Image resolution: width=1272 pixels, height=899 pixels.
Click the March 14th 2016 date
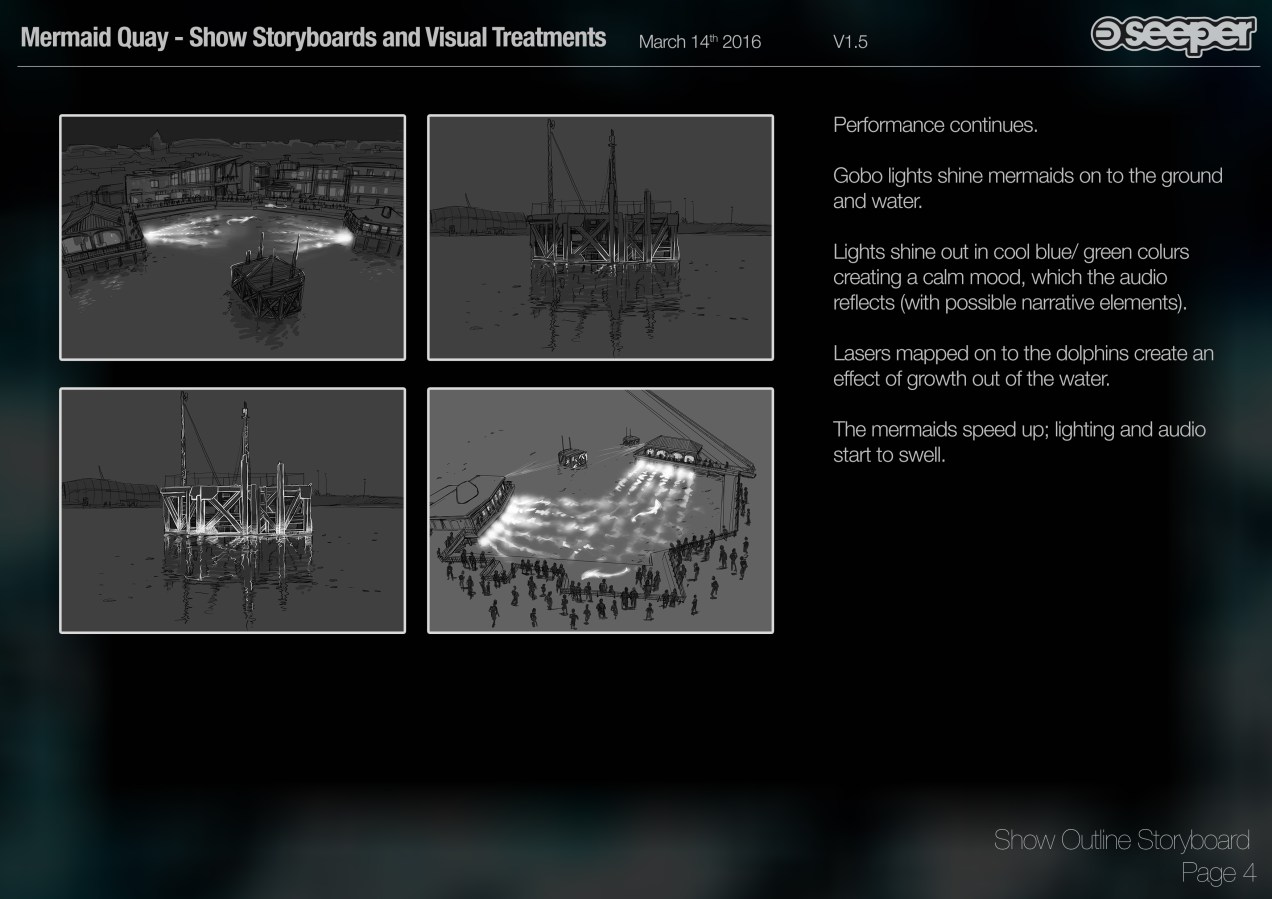pyautogui.click(x=699, y=42)
